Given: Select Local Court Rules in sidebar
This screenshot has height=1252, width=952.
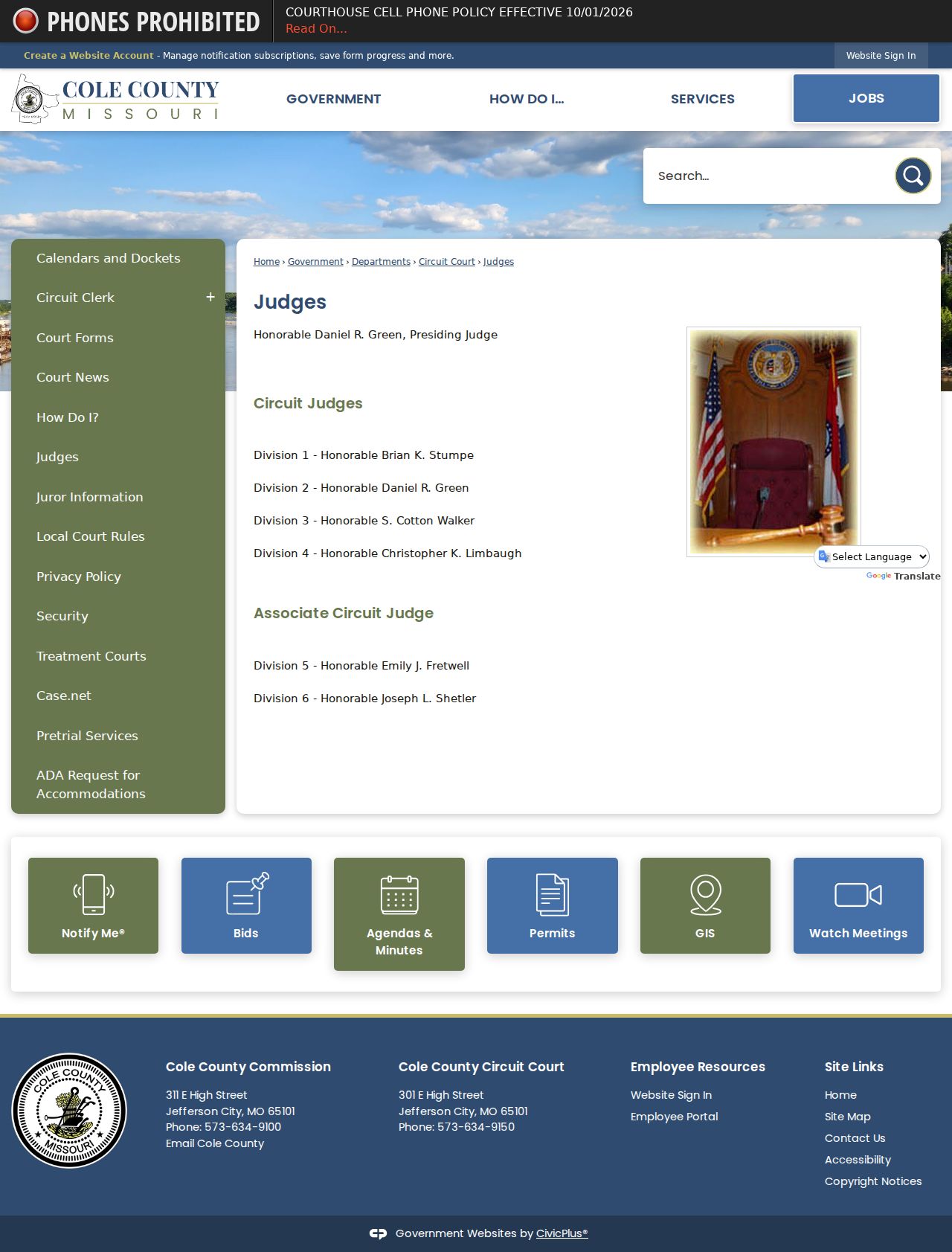Looking at the screenshot, I should (91, 536).
